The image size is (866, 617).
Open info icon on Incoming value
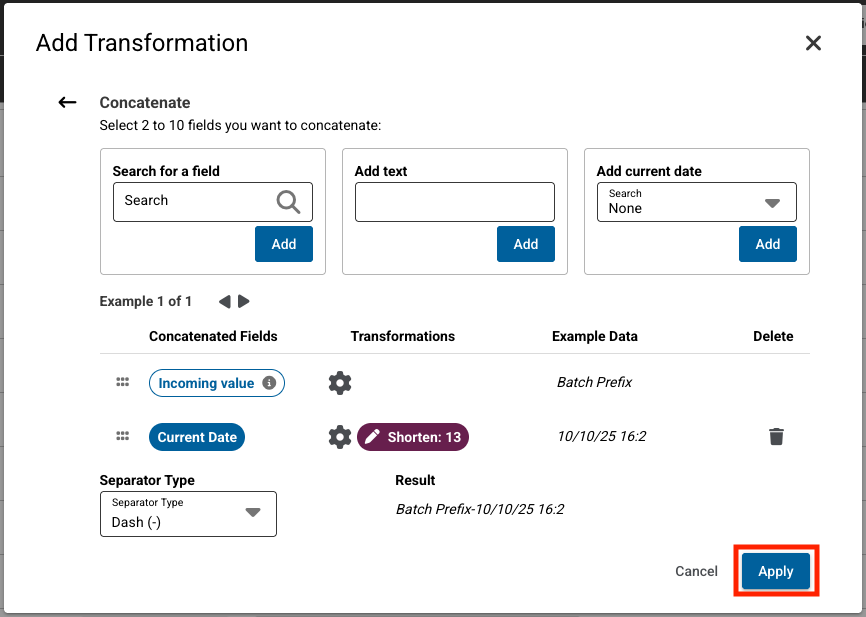click(x=269, y=383)
